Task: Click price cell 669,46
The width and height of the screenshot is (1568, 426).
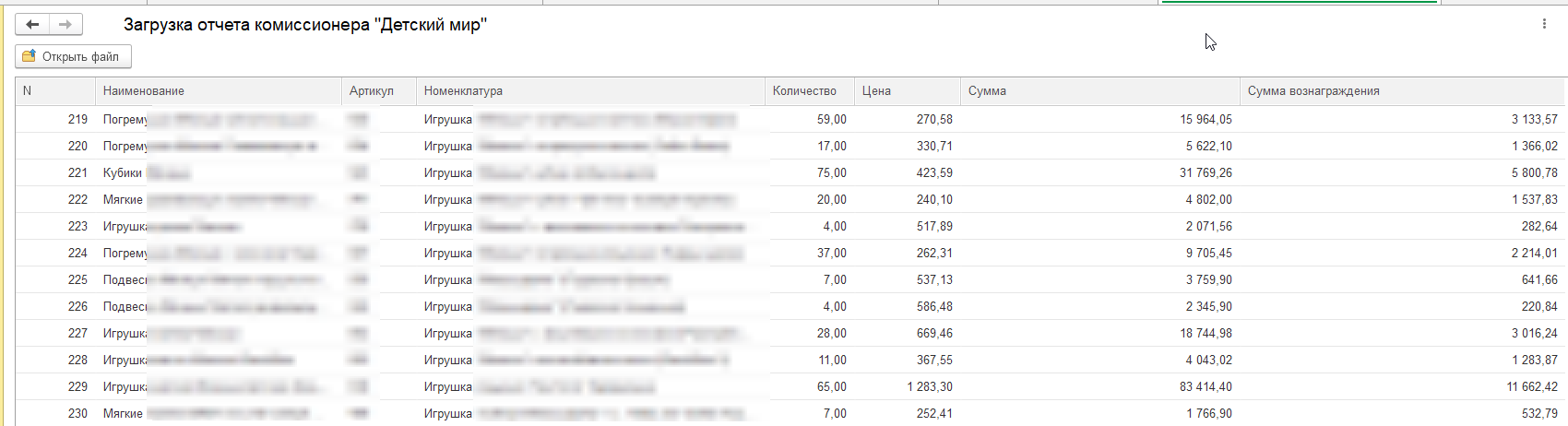Action: (x=908, y=333)
